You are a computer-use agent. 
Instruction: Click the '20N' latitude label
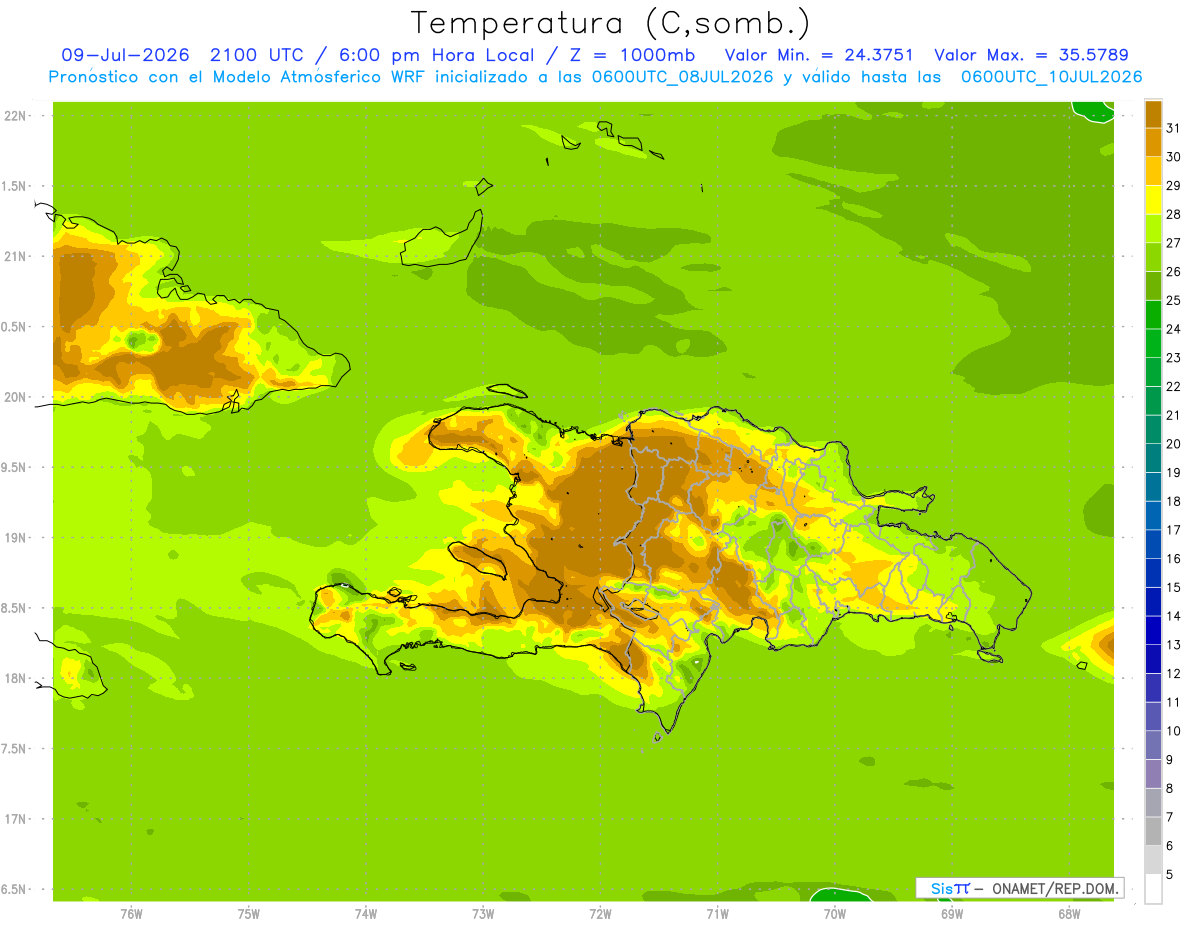click(15, 397)
